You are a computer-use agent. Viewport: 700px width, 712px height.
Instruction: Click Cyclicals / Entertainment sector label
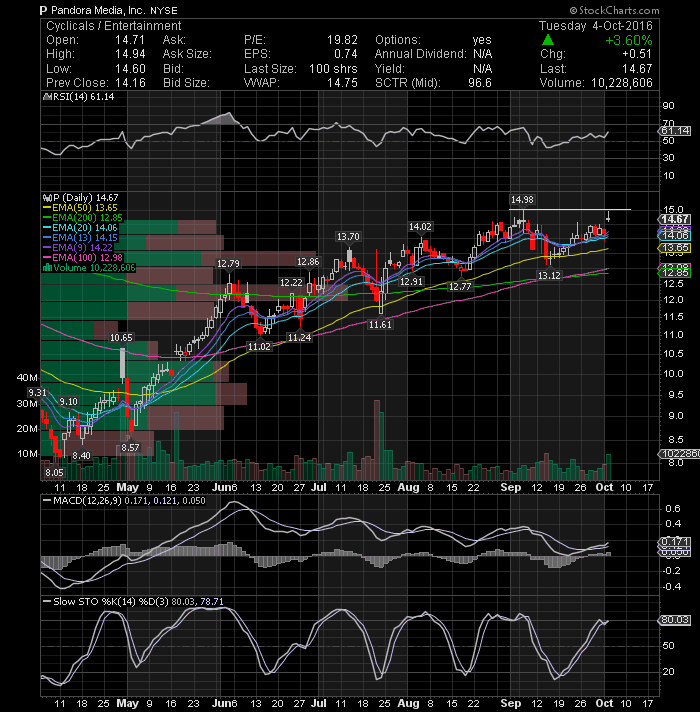click(113, 26)
